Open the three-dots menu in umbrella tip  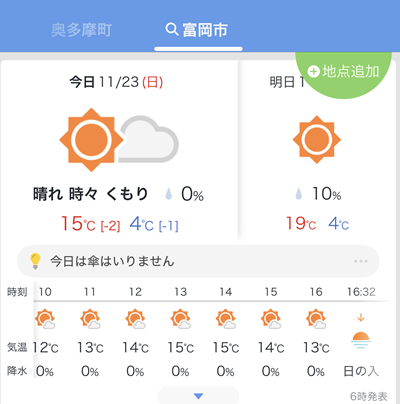[x=361, y=261]
